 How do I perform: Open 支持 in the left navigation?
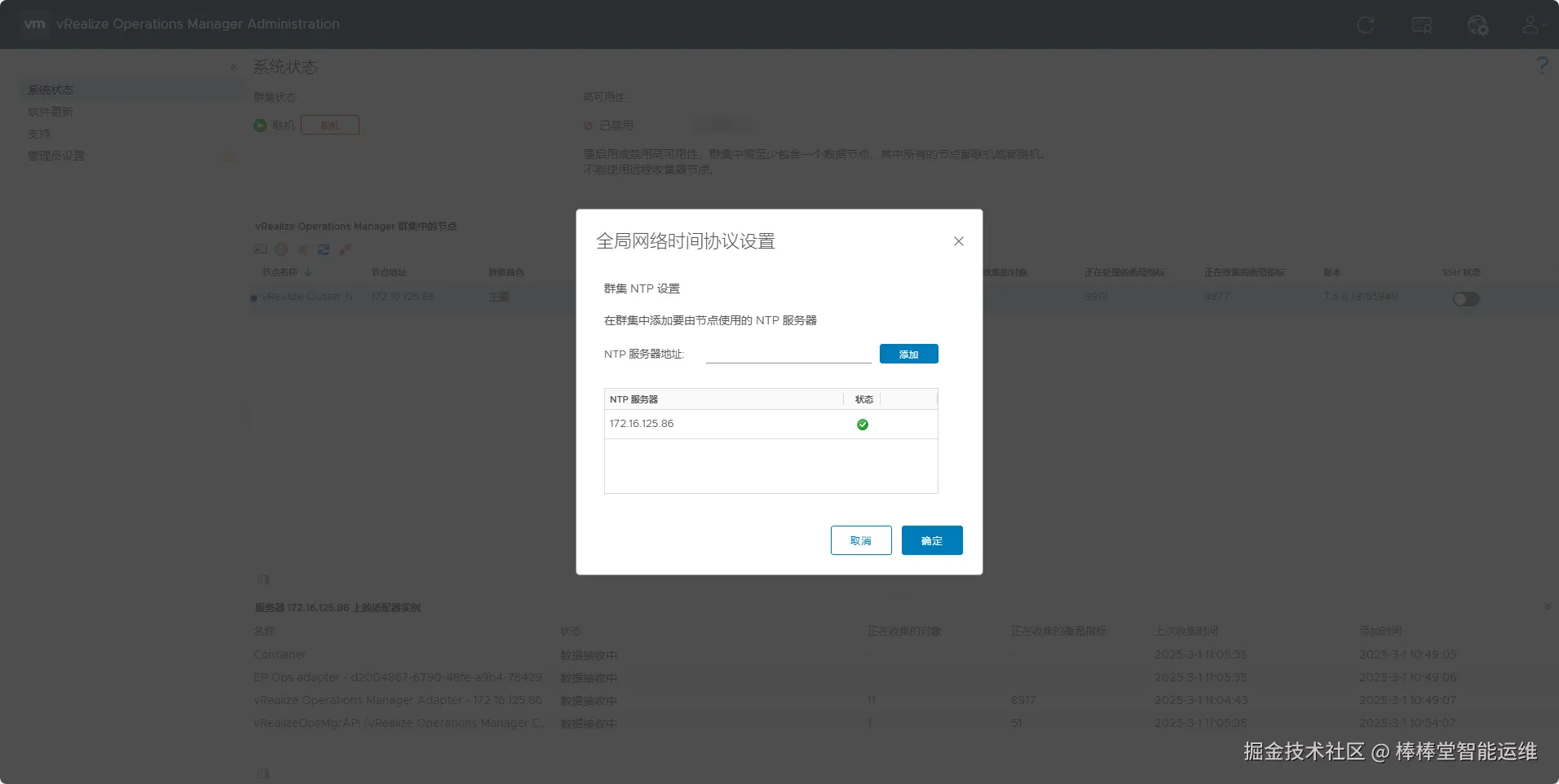point(39,134)
